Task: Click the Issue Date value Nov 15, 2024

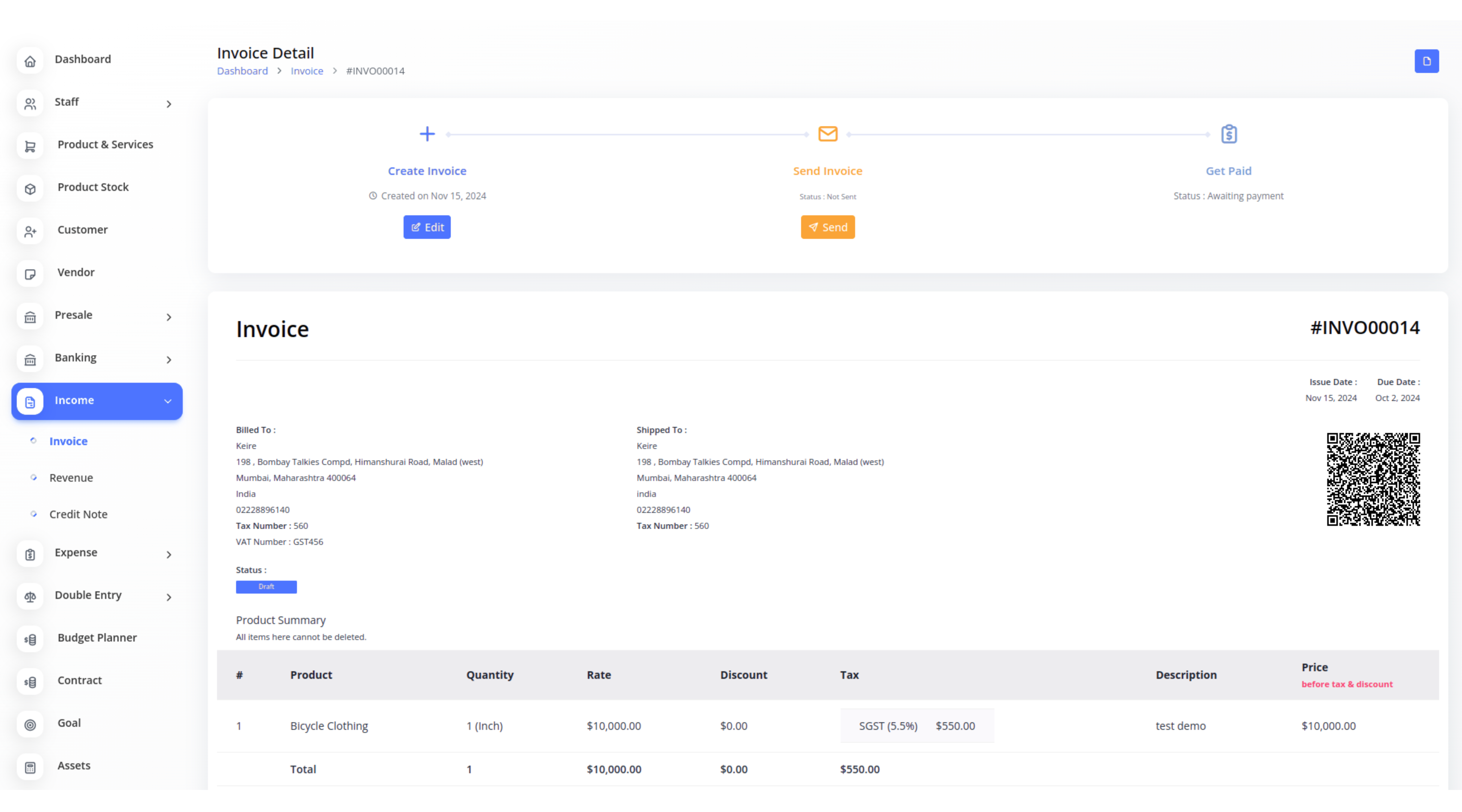Action: pyautogui.click(x=1331, y=398)
